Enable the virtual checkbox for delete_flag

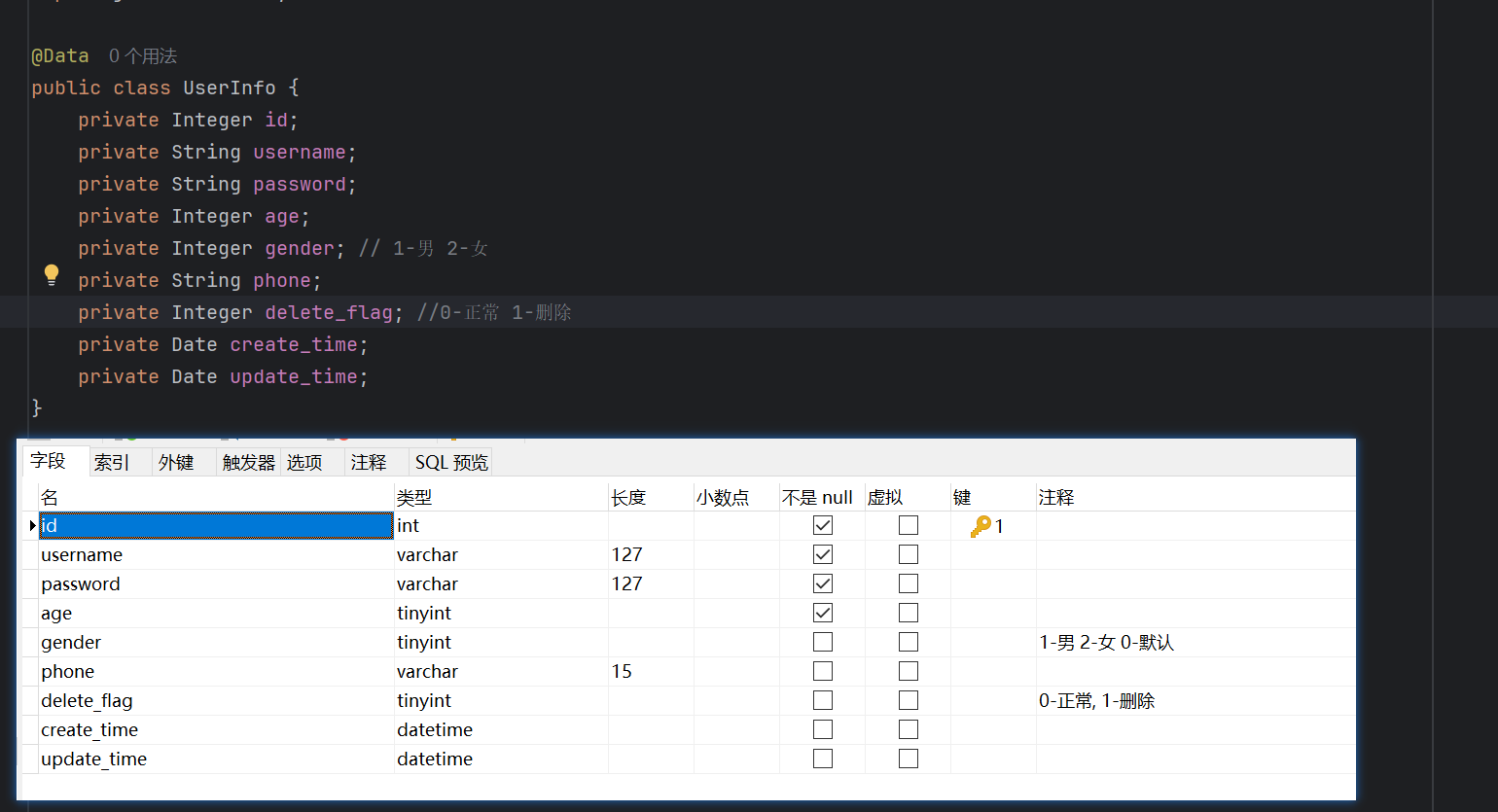click(909, 700)
